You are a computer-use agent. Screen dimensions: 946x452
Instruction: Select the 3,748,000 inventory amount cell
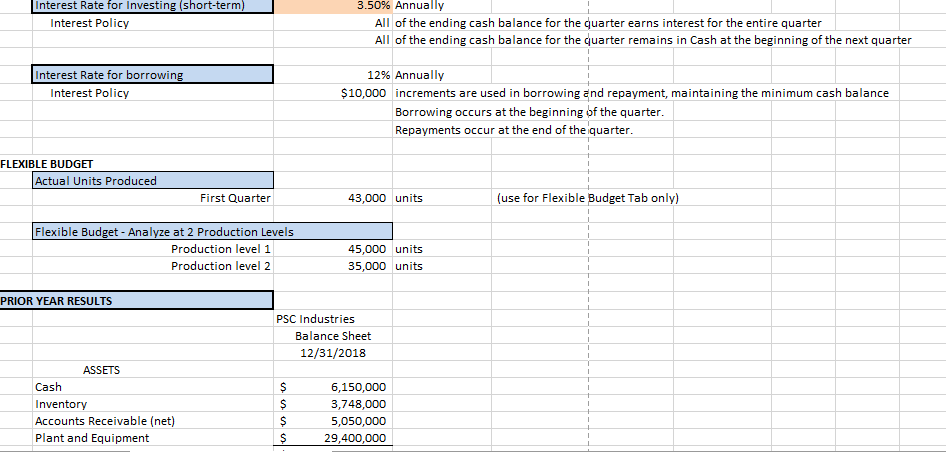(333, 404)
